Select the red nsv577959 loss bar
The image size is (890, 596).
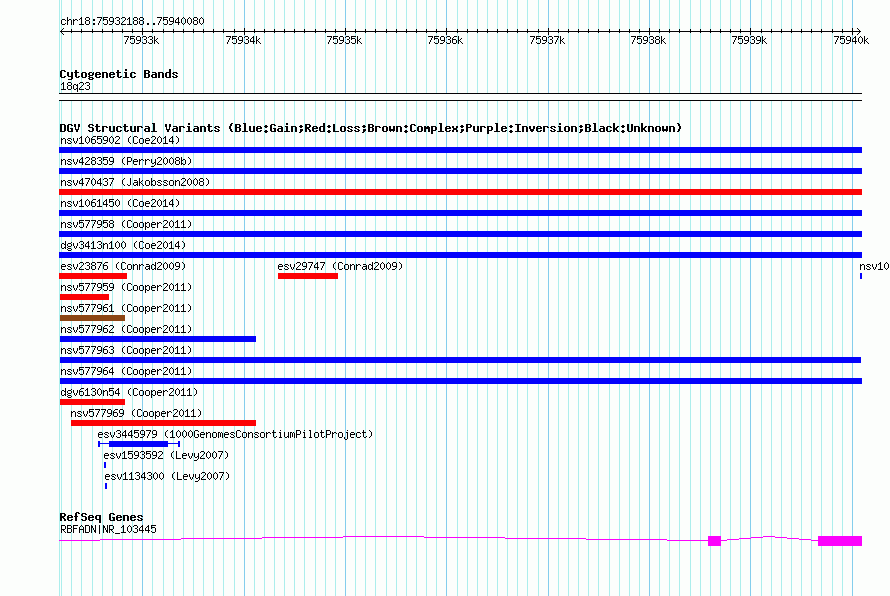(x=84, y=297)
